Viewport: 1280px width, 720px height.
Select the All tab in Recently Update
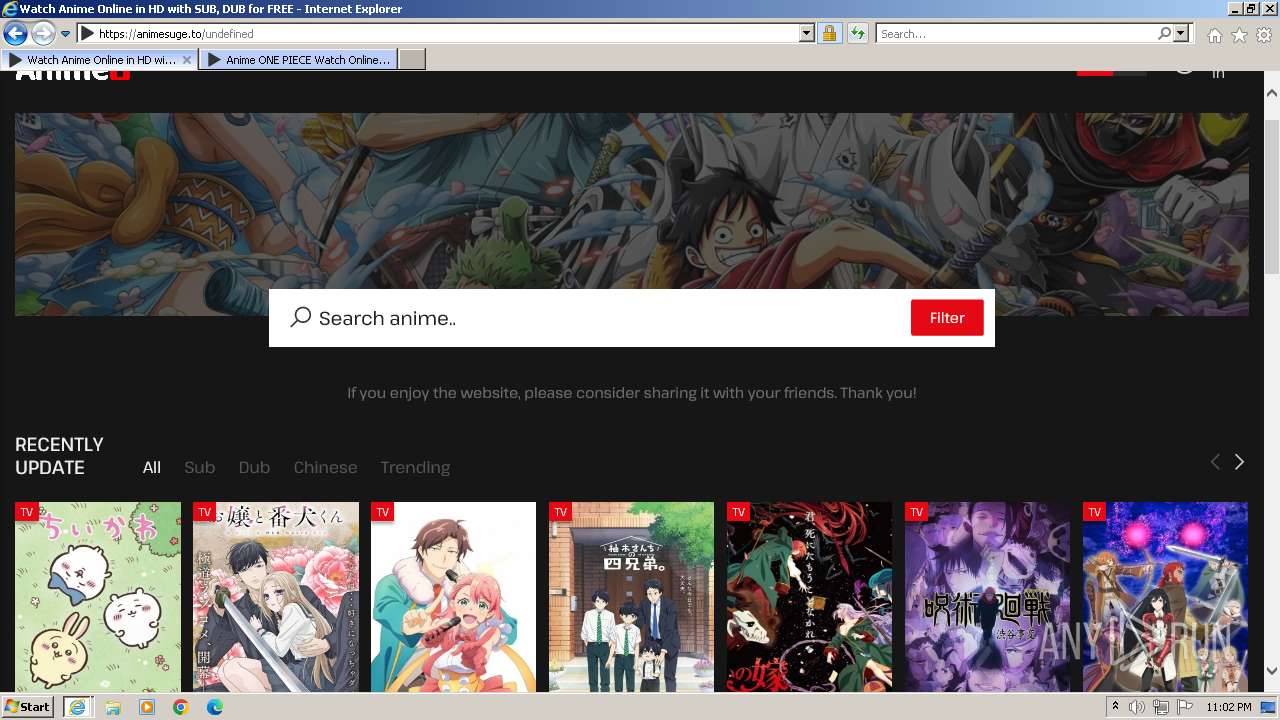click(x=152, y=467)
